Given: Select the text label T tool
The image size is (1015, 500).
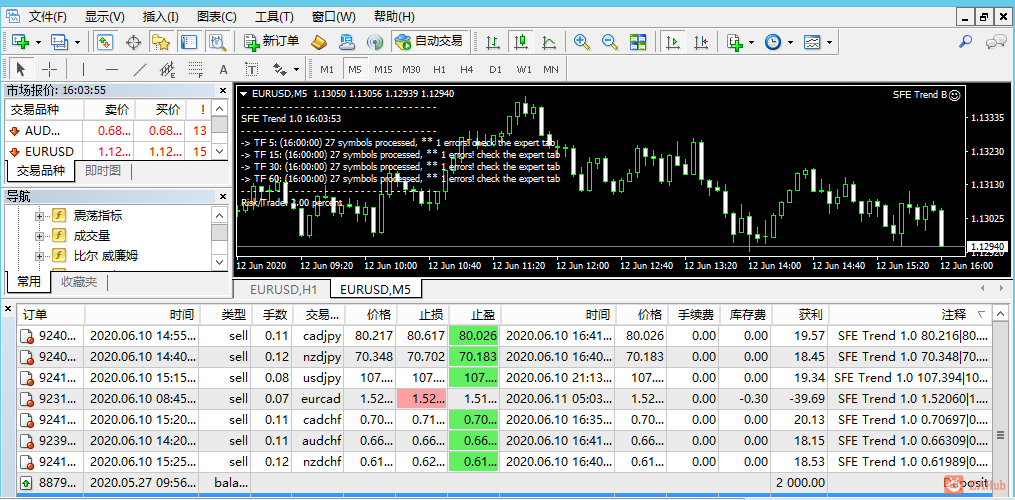Looking at the screenshot, I should click(x=251, y=69).
